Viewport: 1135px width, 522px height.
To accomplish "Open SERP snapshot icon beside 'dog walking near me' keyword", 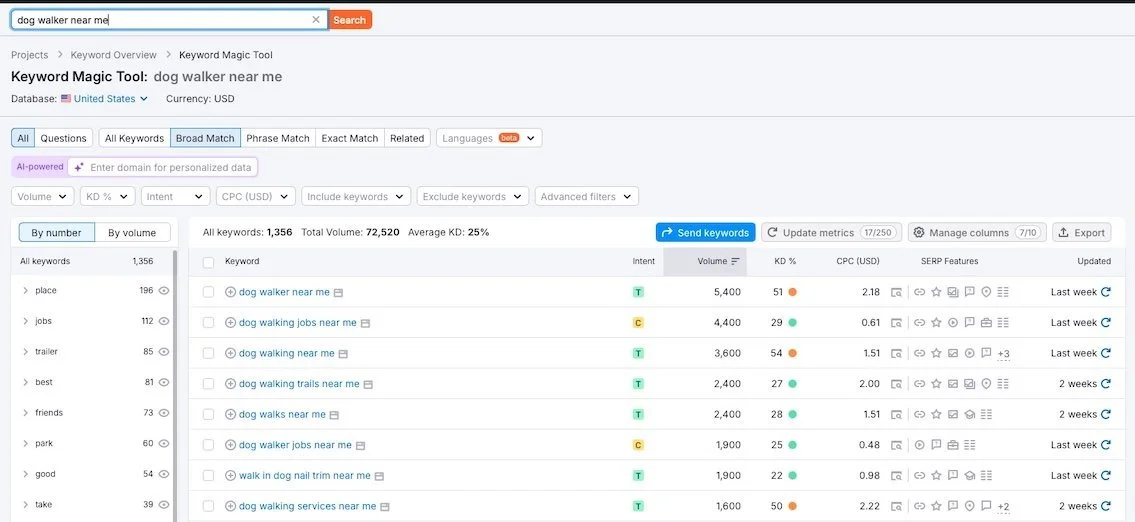I will pyautogui.click(x=343, y=354).
